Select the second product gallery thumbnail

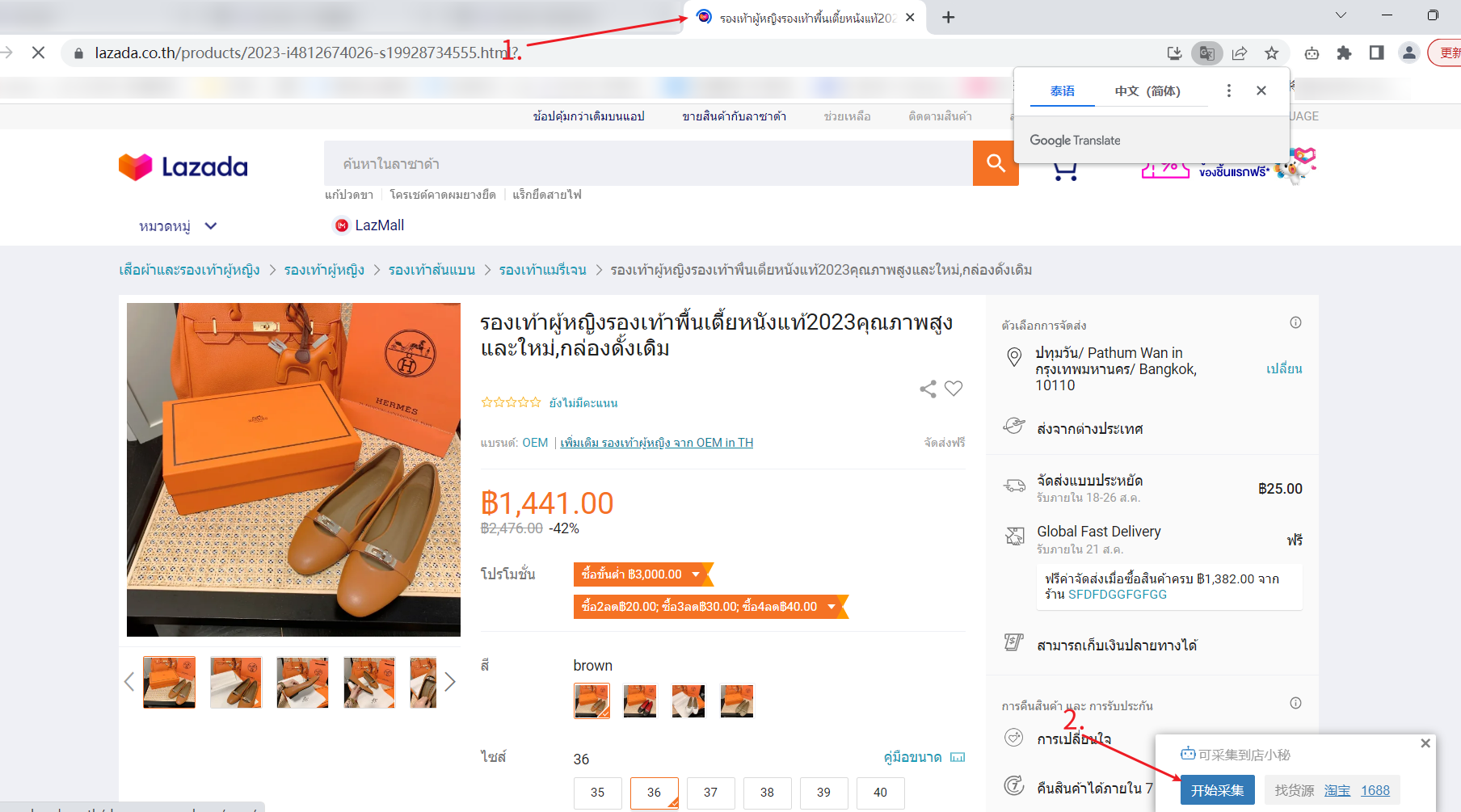coord(236,683)
